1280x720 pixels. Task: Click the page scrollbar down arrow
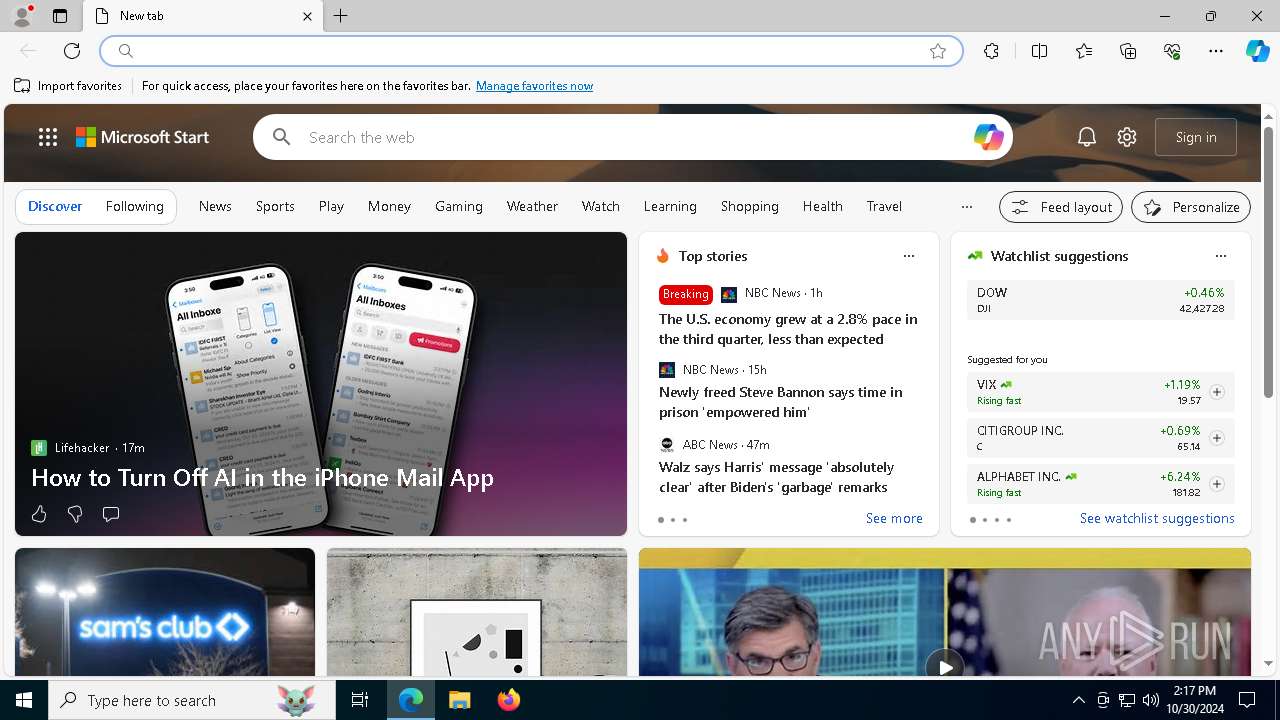click(x=1269, y=663)
